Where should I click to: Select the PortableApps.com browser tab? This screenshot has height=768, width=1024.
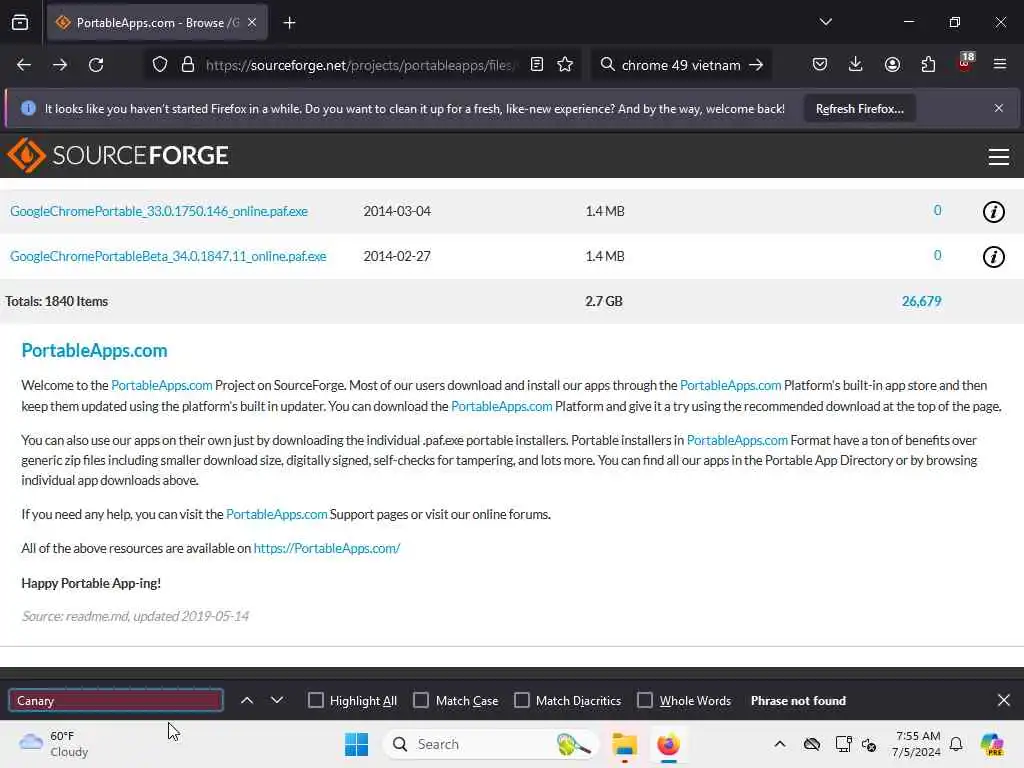tap(157, 23)
